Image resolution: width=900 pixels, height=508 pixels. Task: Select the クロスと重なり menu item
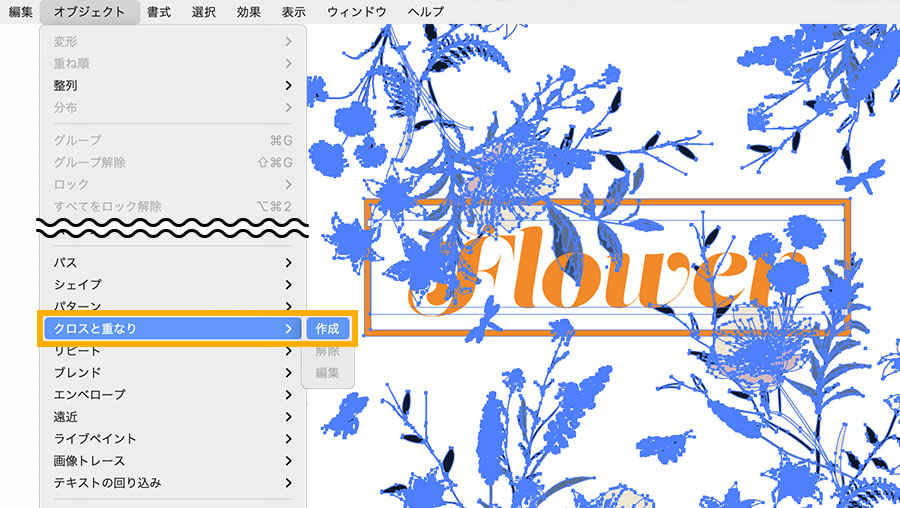pos(173,329)
